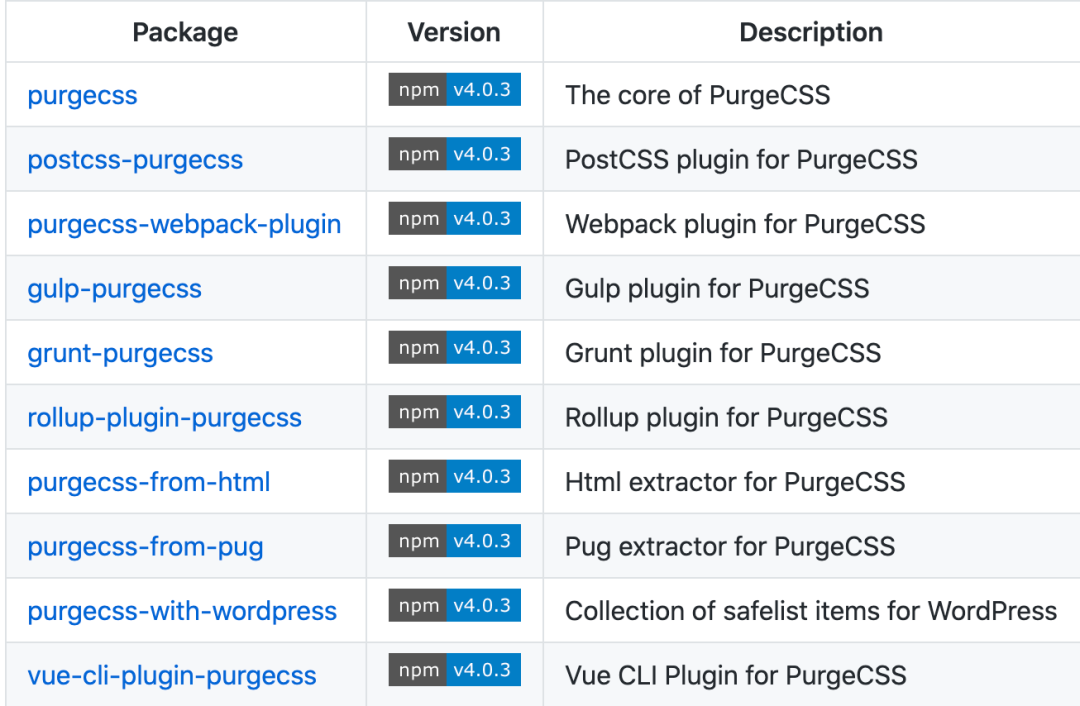
Task: Click the npm badge beside gulp-purgecss
Action: (454, 283)
